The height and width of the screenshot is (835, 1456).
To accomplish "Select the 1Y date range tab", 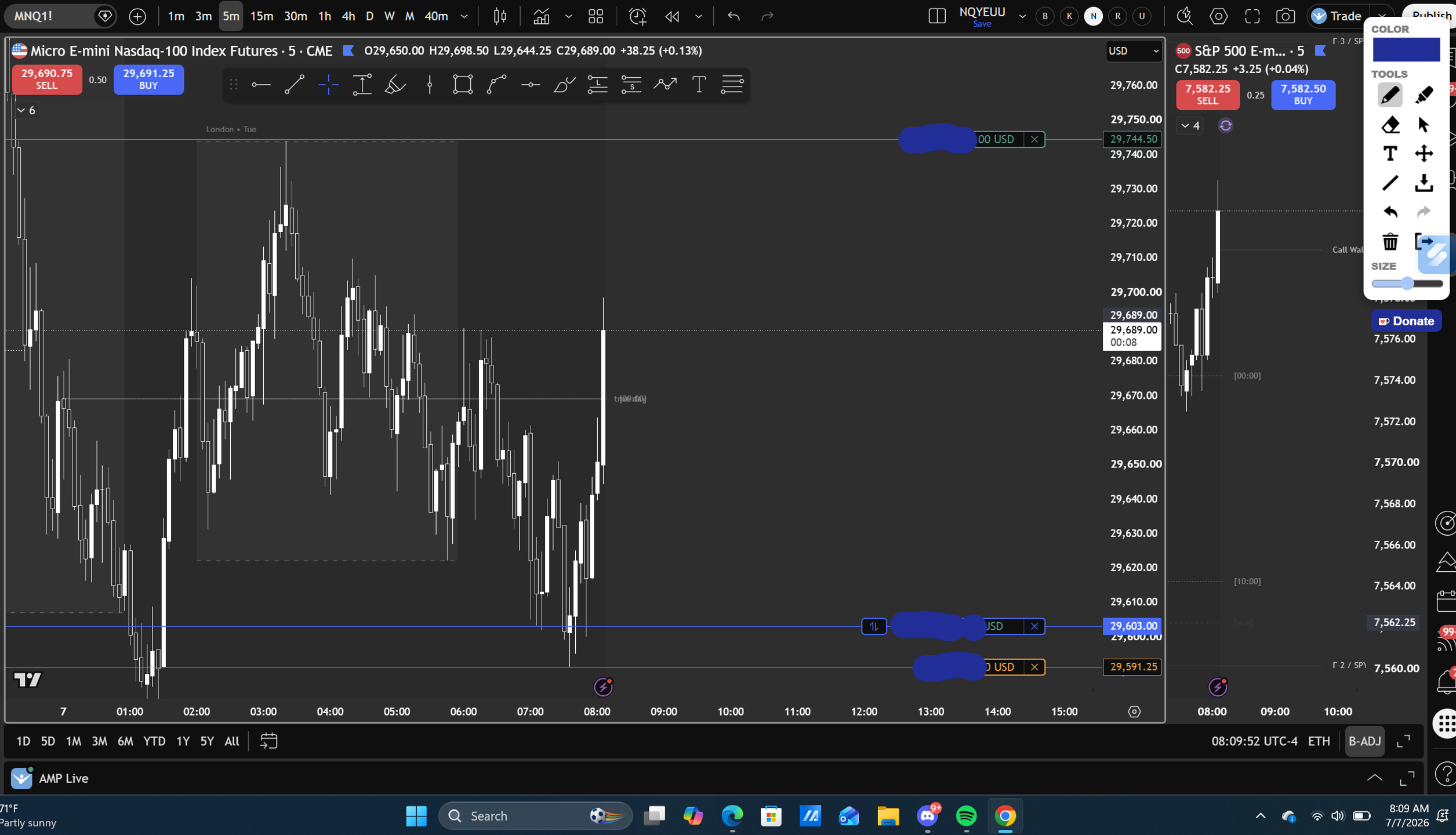I will 183,741.
